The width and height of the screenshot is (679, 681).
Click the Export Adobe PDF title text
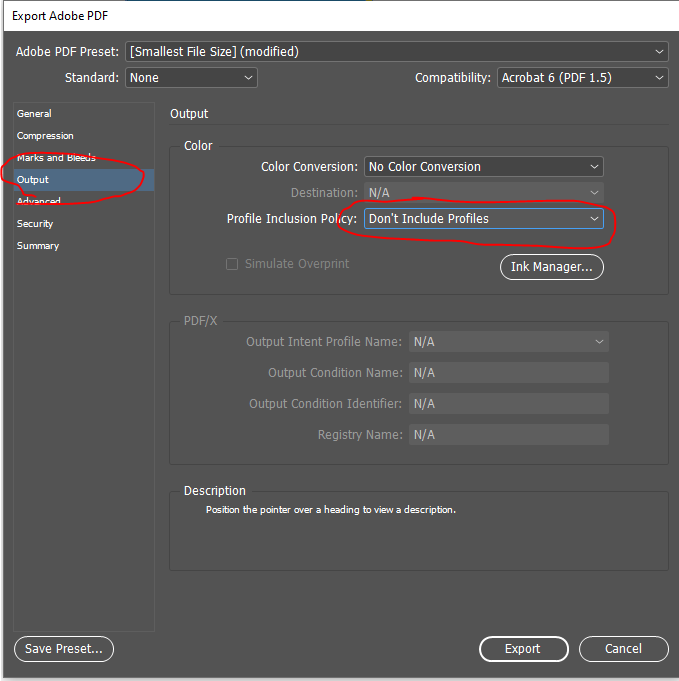click(x=60, y=16)
